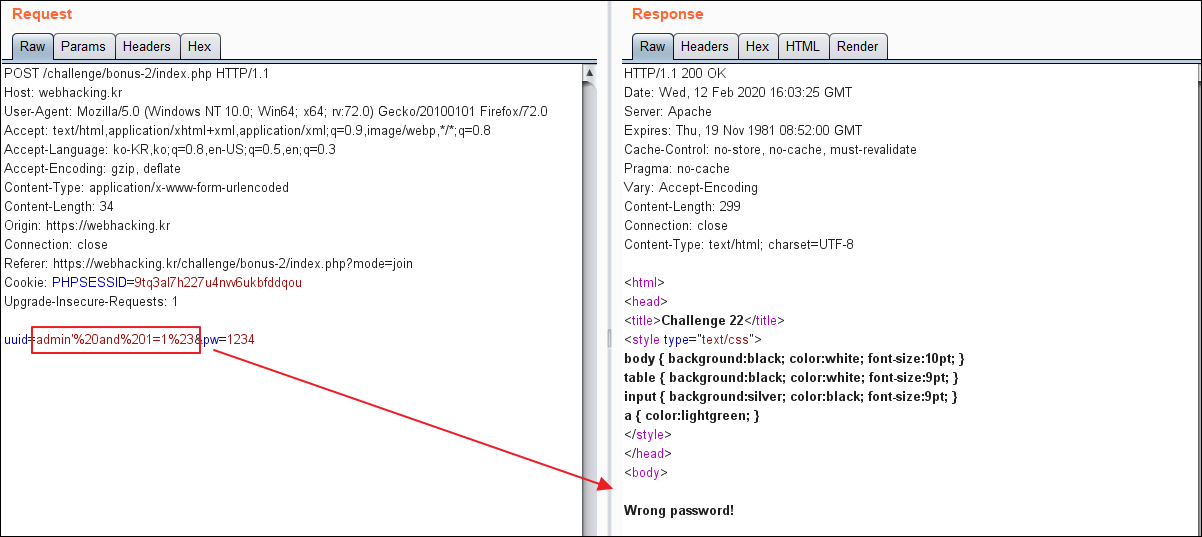Click the Wrong password! response text
The height and width of the screenshot is (537, 1202).
coord(679,511)
